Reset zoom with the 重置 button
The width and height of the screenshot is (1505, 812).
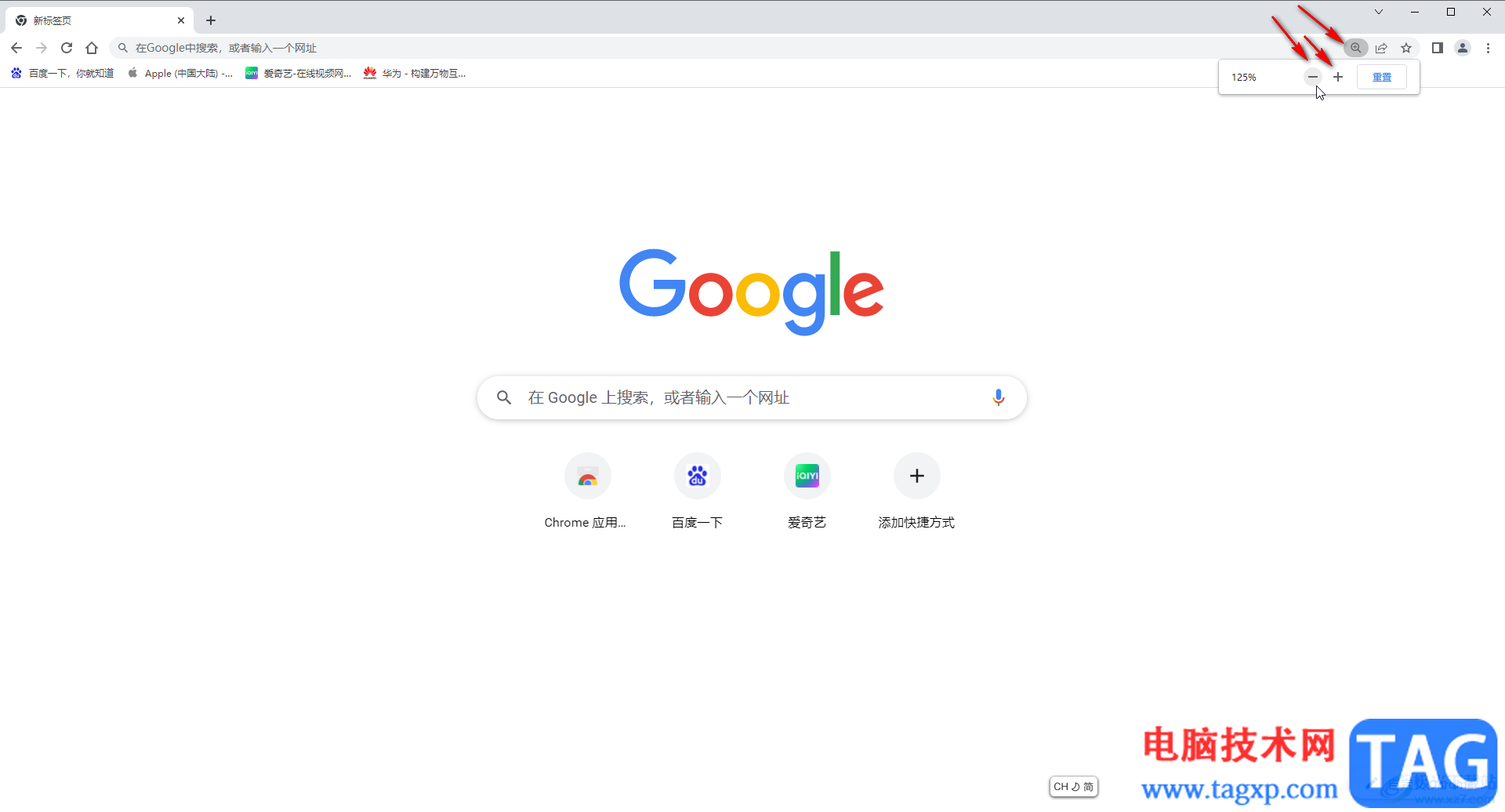1382,77
